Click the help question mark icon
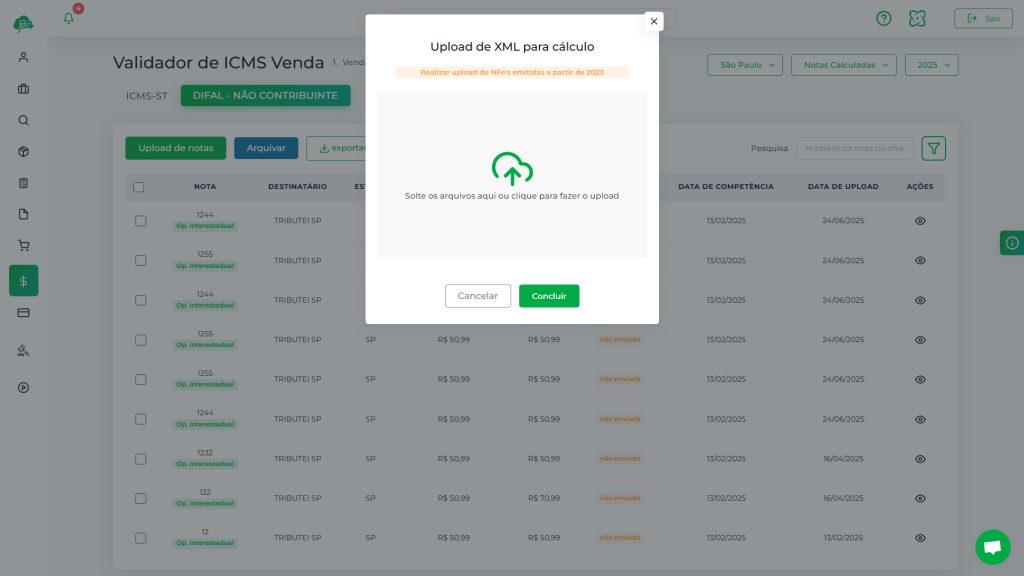The image size is (1024, 576). point(883,18)
